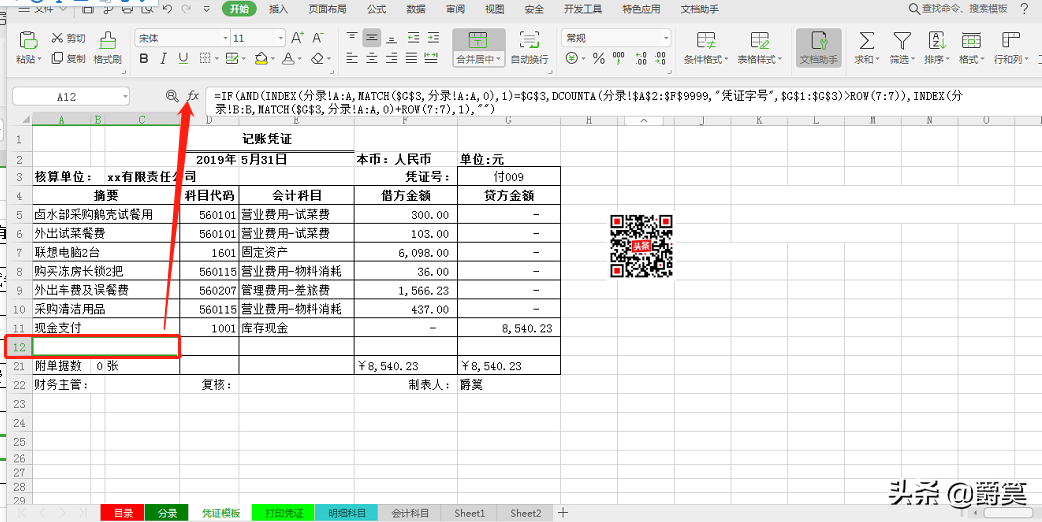Click the undo arrow
This screenshot has width=1042, height=522.
167,9
